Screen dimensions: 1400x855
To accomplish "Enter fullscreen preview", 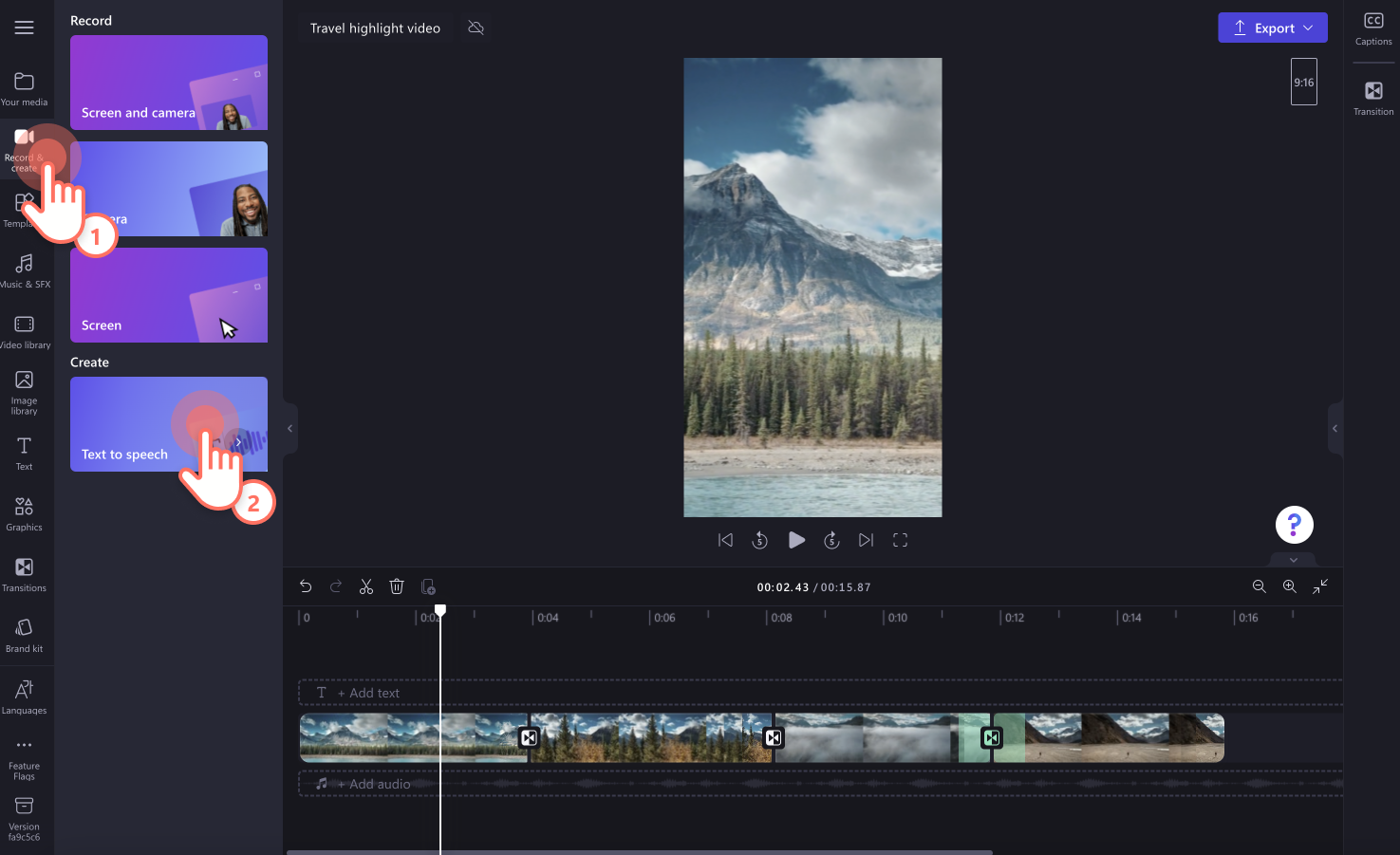I will click(x=900, y=540).
